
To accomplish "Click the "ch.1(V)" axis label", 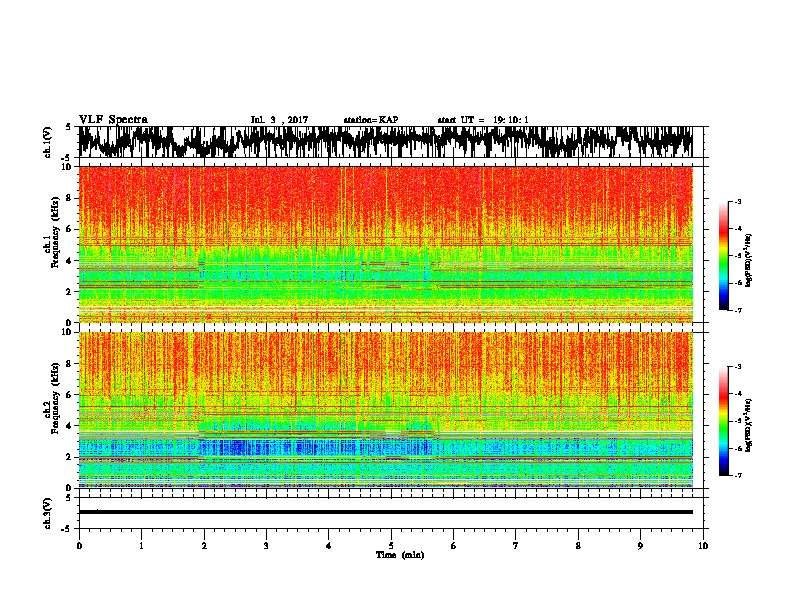I will (48, 142).
